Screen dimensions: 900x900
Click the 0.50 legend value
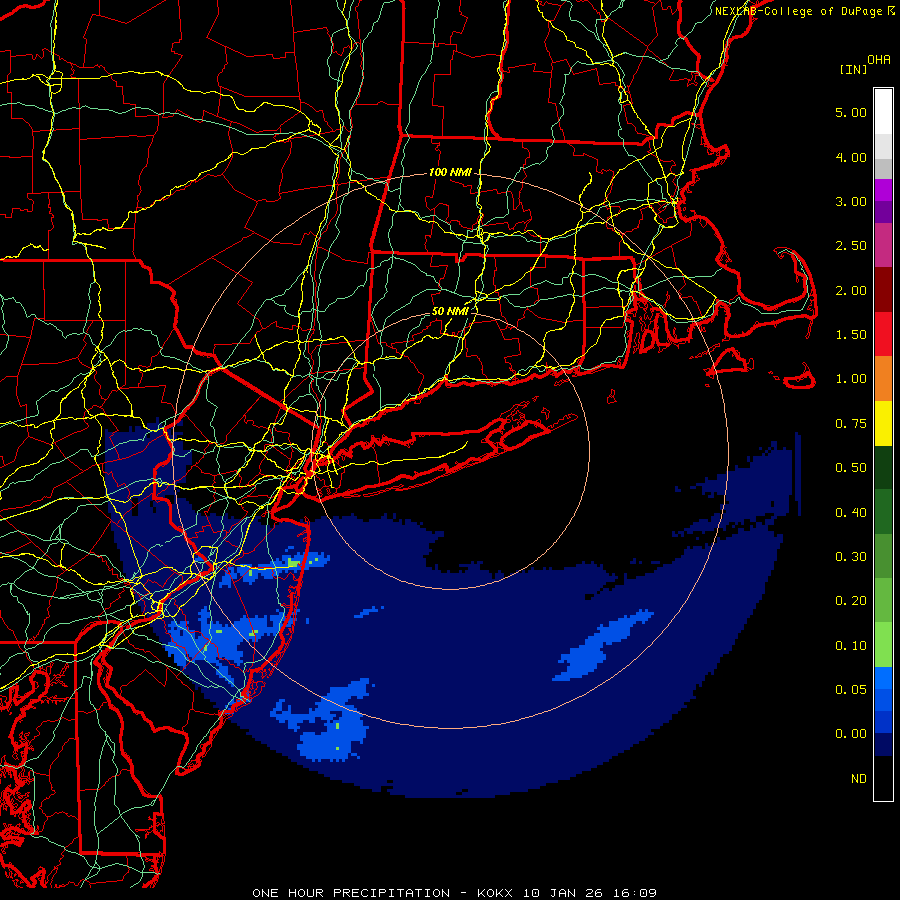(851, 468)
